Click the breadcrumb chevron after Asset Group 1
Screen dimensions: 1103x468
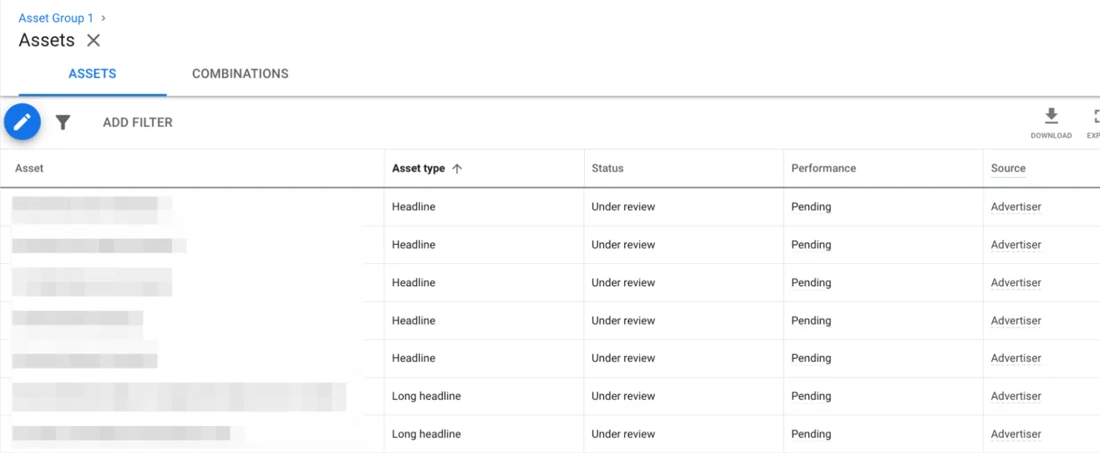point(104,18)
